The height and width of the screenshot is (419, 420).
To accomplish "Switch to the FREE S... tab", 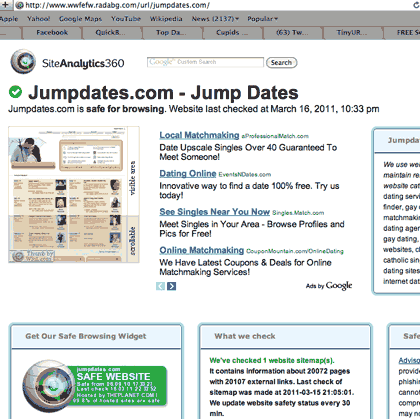I will 402,33.
